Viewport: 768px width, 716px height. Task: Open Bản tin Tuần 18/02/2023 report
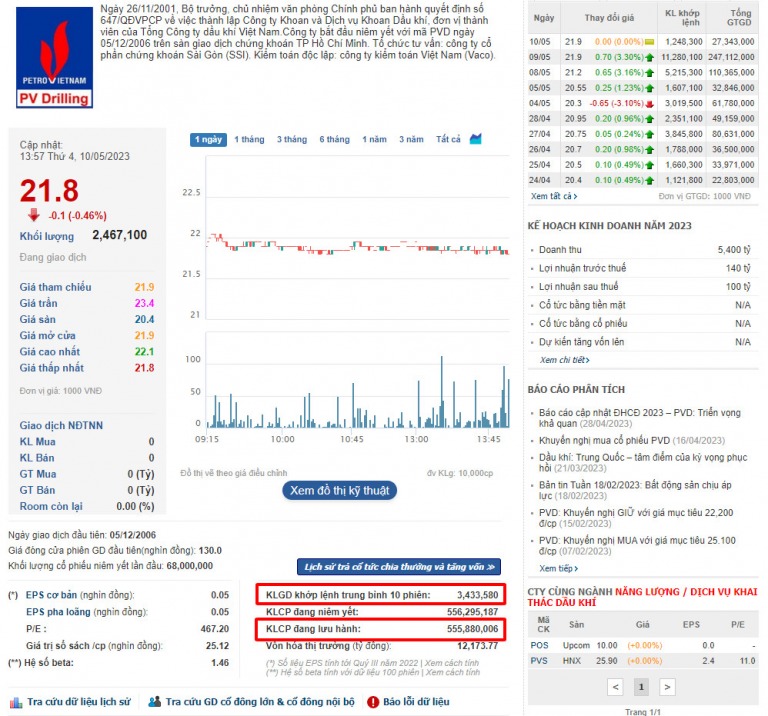pyautogui.click(x=635, y=490)
